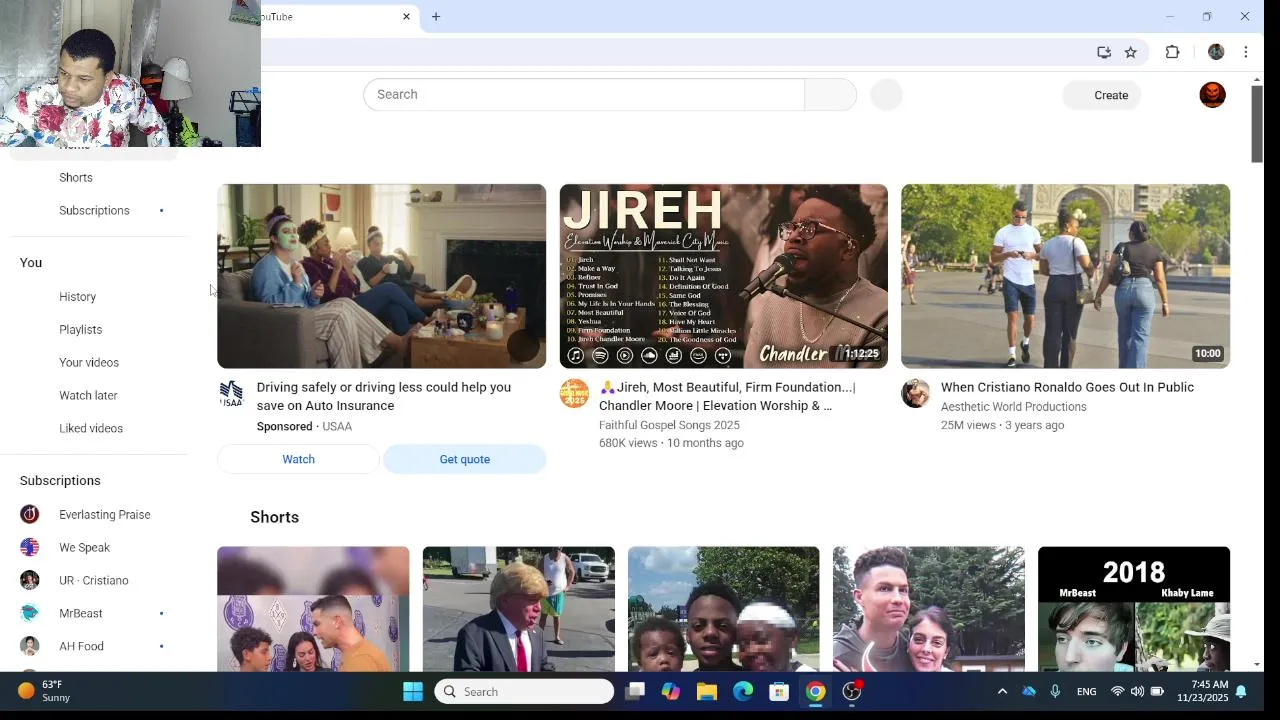The image size is (1280, 720).
Task: Show hidden system tray icons
Action: [1002, 691]
